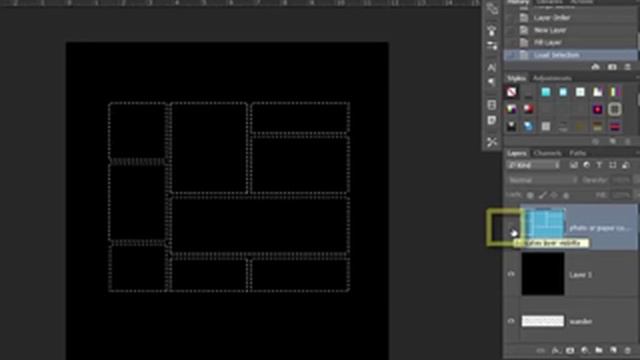This screenshot has width=640, height=360.
Task: Add a layer style fx
Action: [x=556, y=351]
